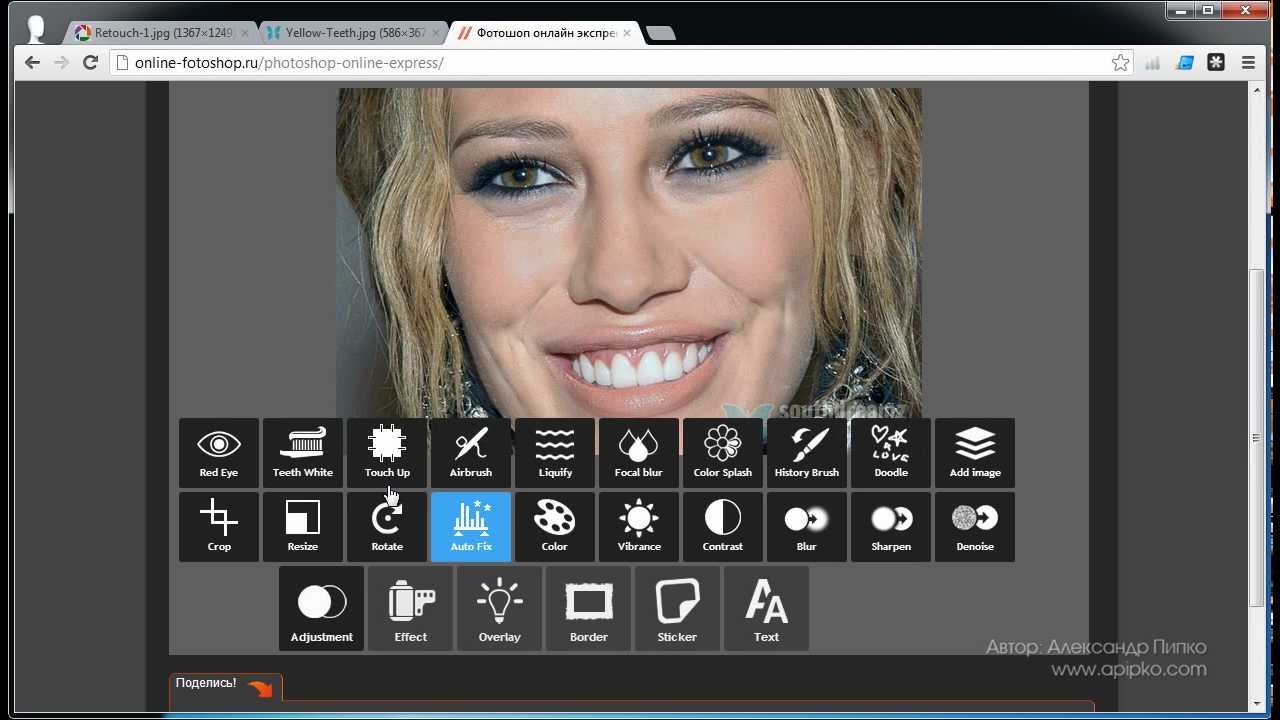Viewport: 1280px width, 720px height.
Task: Select the Crop tool
Action: (219, 527)
